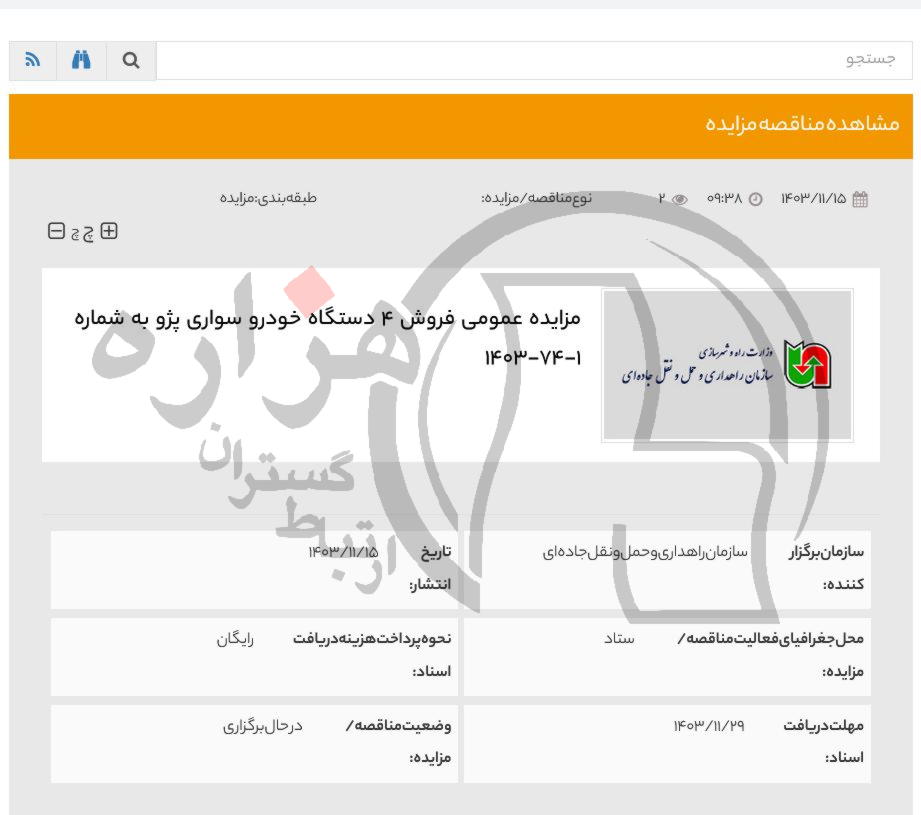Screen dimensions: 921x815
Task: Select the binoculars advanced search icon
Action: pyautogui.click(x=82, y=60)
